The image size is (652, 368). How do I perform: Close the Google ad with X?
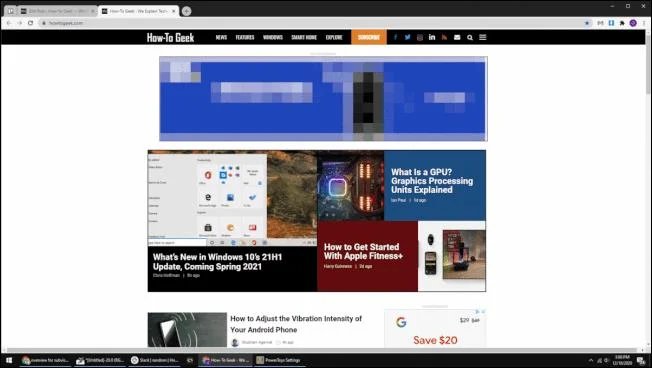click(483, 311)
